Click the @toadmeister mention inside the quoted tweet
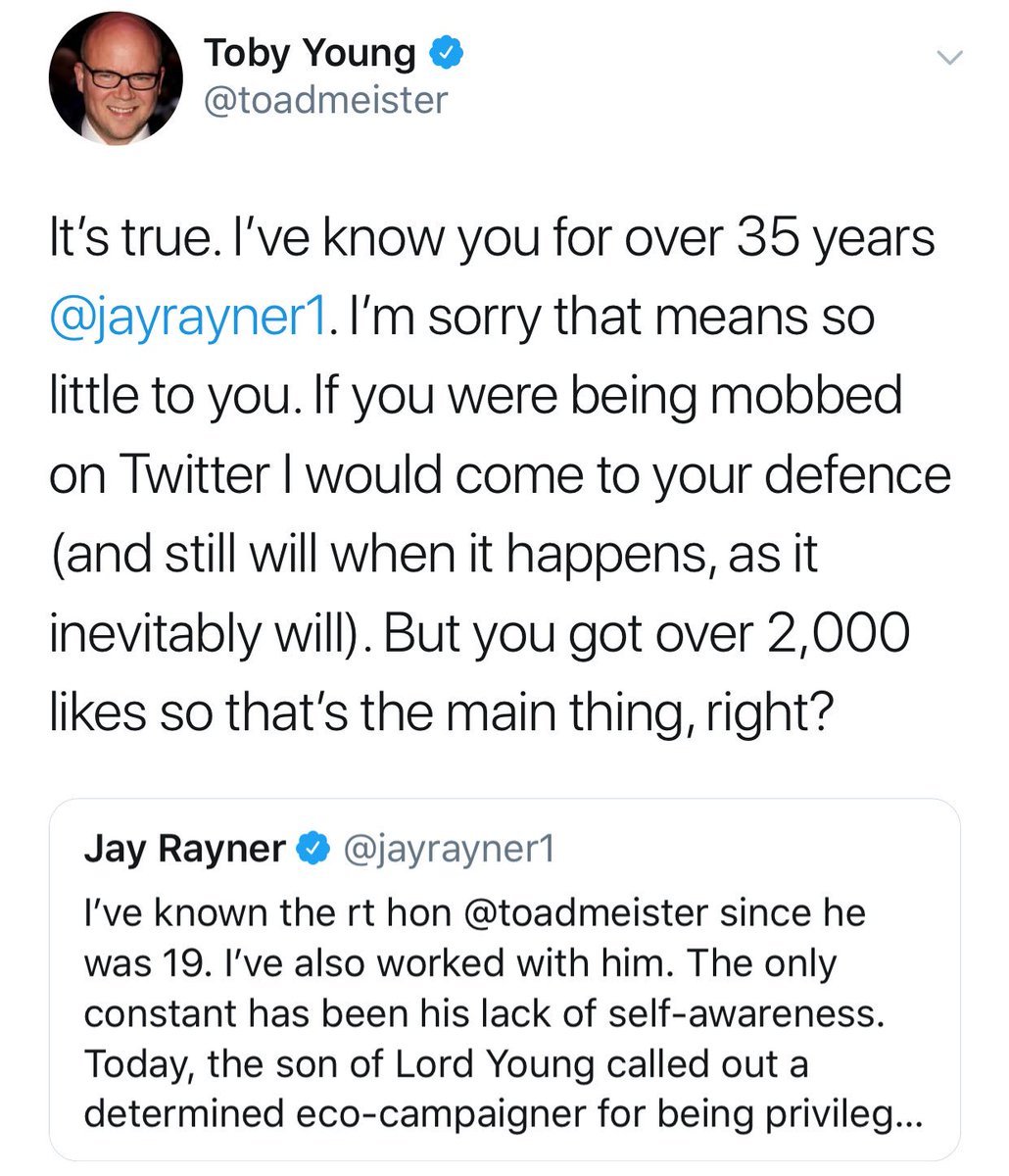Screen dimensions: 1009x1176 [584, 913]
